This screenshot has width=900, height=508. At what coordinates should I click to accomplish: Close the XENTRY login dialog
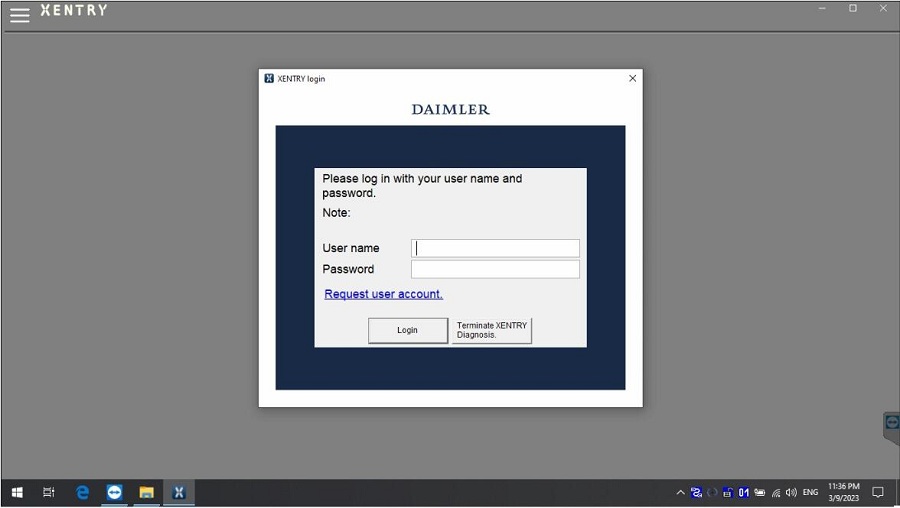tap(633, 78)
